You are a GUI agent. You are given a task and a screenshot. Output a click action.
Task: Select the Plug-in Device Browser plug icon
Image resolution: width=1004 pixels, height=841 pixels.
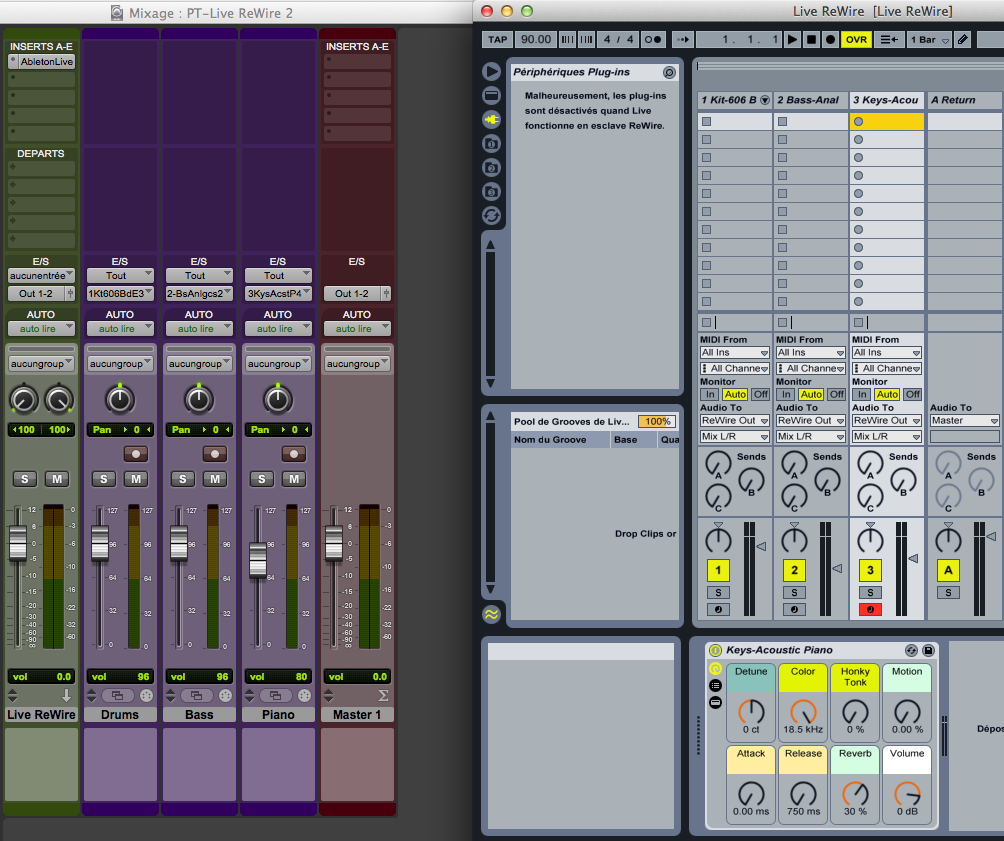point(491,120)
